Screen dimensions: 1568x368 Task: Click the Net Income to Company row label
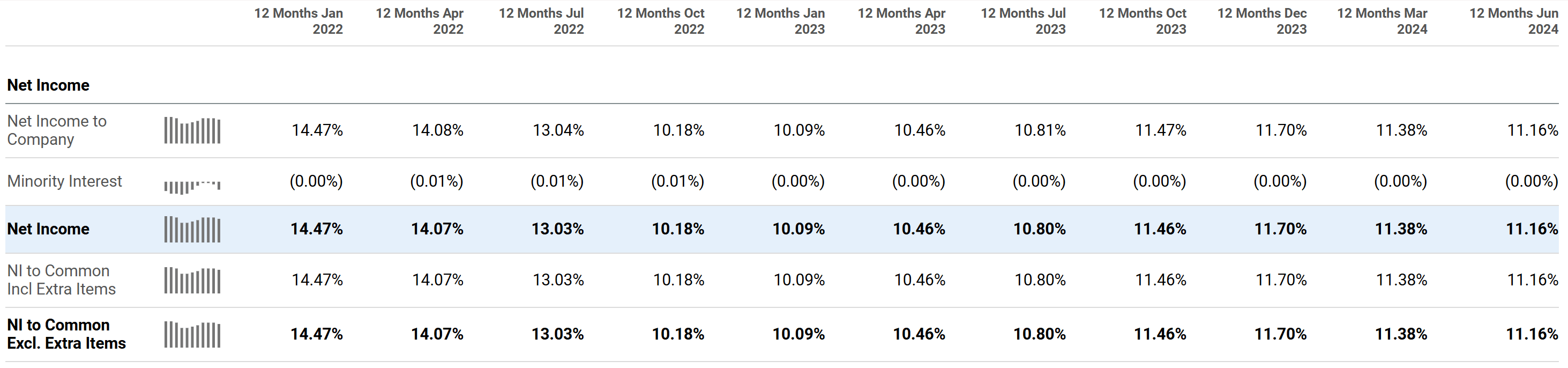[57, 130]
